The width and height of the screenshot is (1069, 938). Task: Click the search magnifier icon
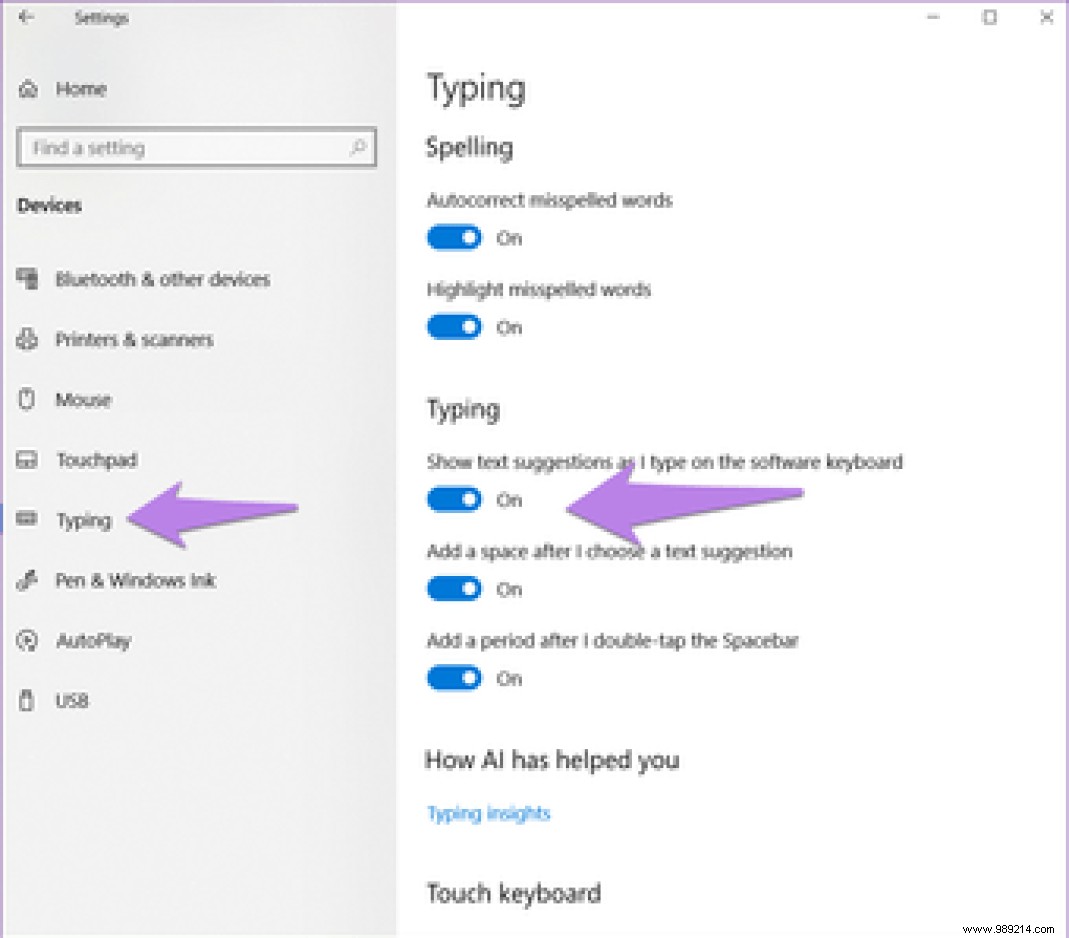pos(357,147)
